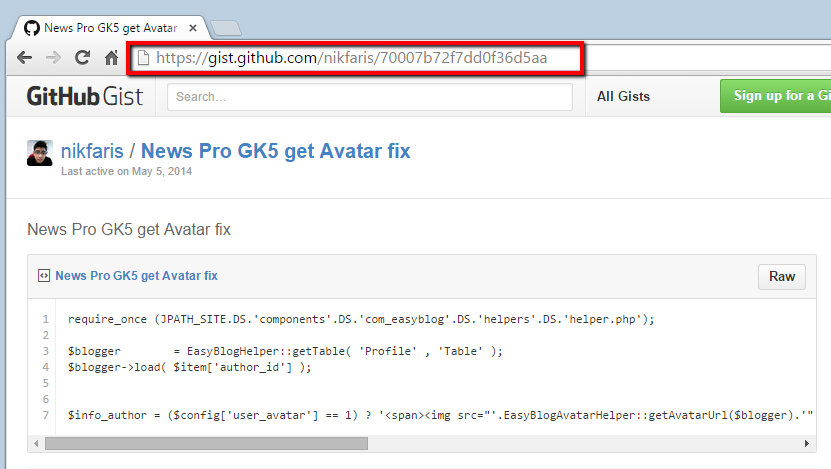The width and height of the screenshot is (831, 469).
Task: Click the browser Forward arrow
Action: click(x=54, y=57)
